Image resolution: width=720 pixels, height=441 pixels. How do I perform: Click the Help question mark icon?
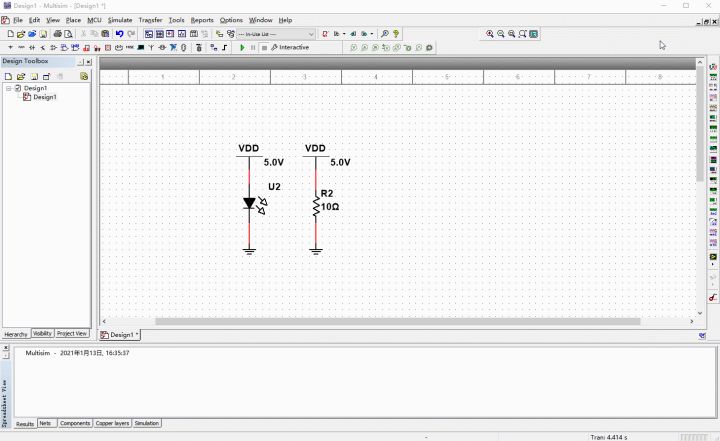point(396,33)
